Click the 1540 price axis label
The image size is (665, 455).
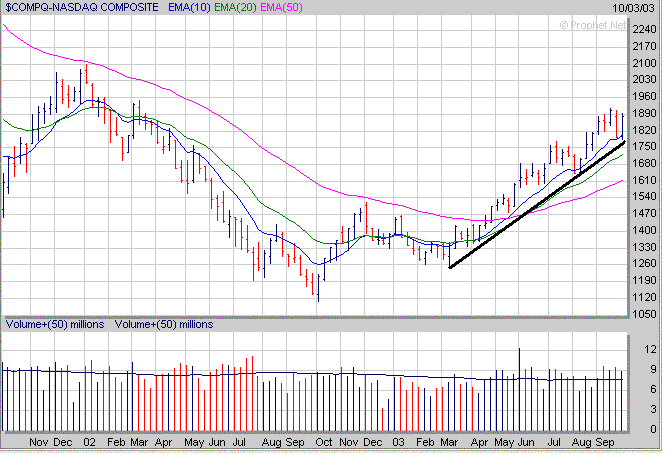tap(644, 197)
